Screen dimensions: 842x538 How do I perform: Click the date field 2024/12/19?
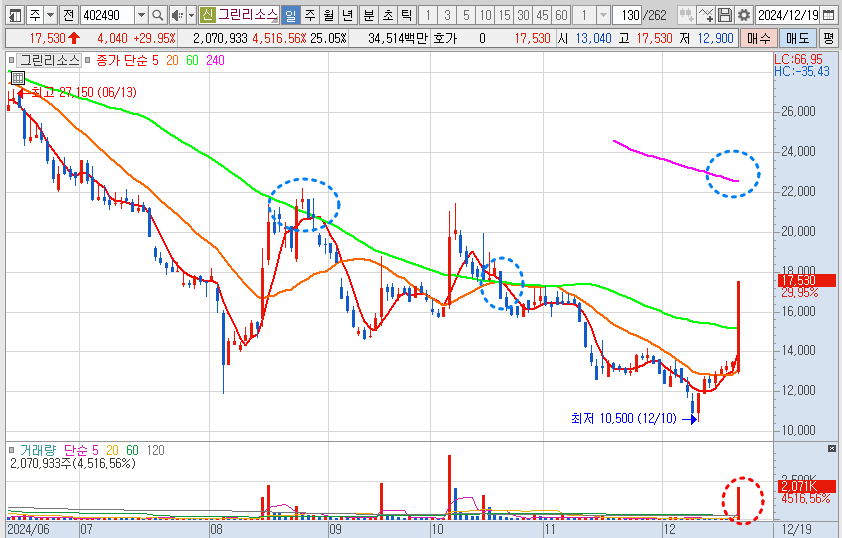click(x=787, y=15)
